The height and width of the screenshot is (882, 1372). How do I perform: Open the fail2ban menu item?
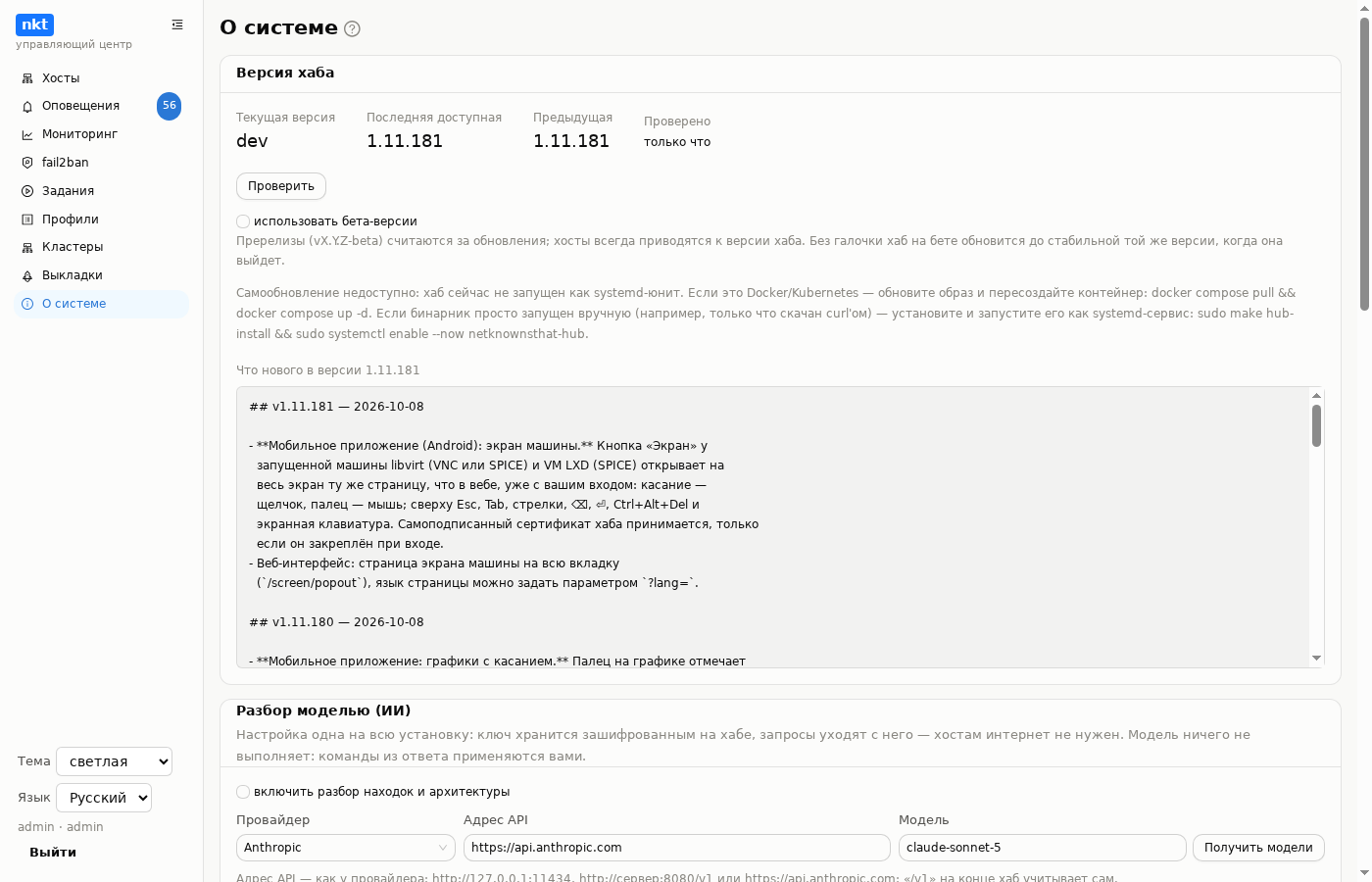click(102, 163)
